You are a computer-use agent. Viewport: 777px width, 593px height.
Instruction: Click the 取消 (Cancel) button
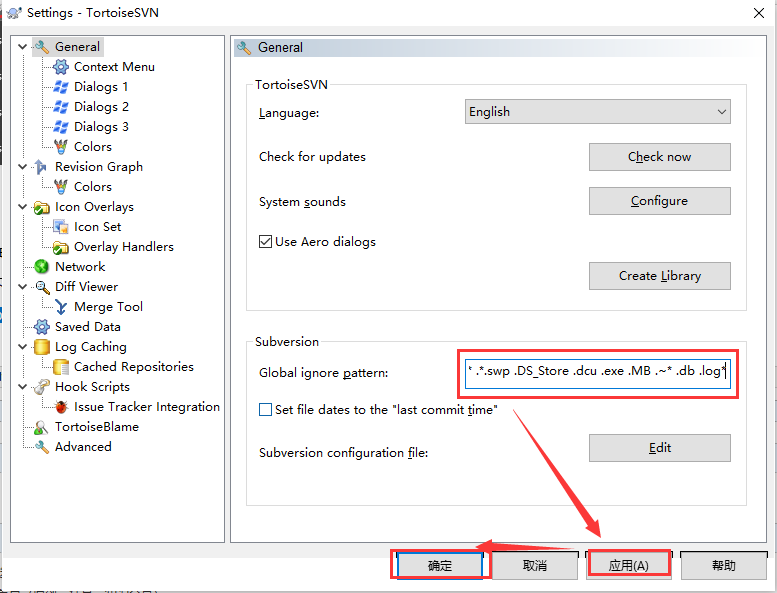coord(535,565)
